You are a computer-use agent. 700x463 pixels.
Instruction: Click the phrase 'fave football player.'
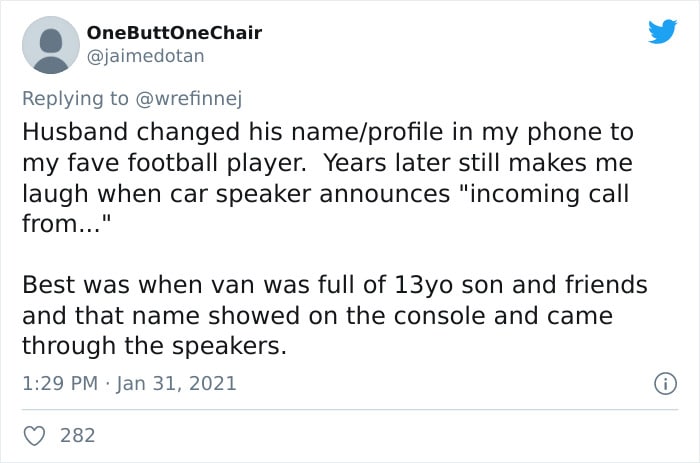click(187, 163)
